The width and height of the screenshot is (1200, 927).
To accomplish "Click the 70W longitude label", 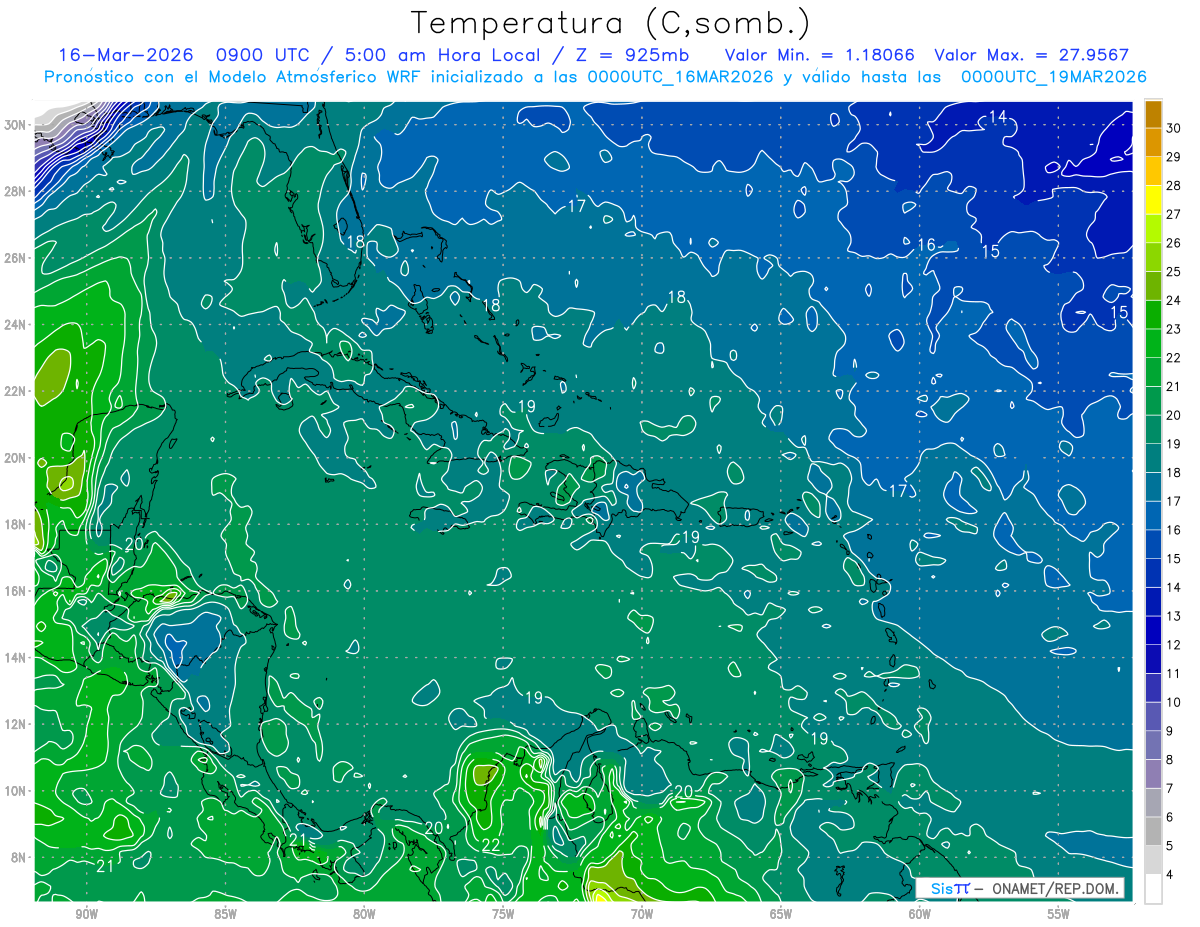I will [642, 914].
